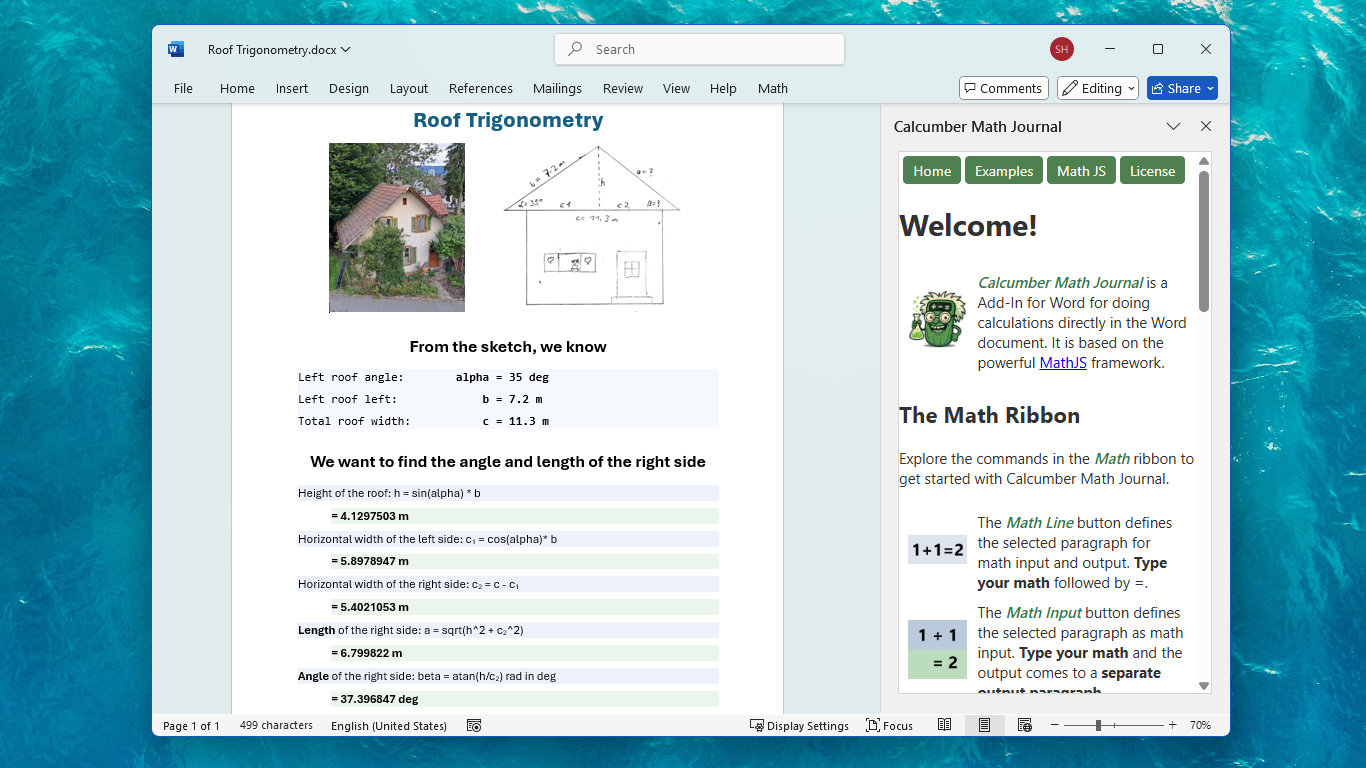Image resolution: width=1366 pixels, height=768 pixels.
Task: Switch to Read Mode view
Action: coord(944,725)
